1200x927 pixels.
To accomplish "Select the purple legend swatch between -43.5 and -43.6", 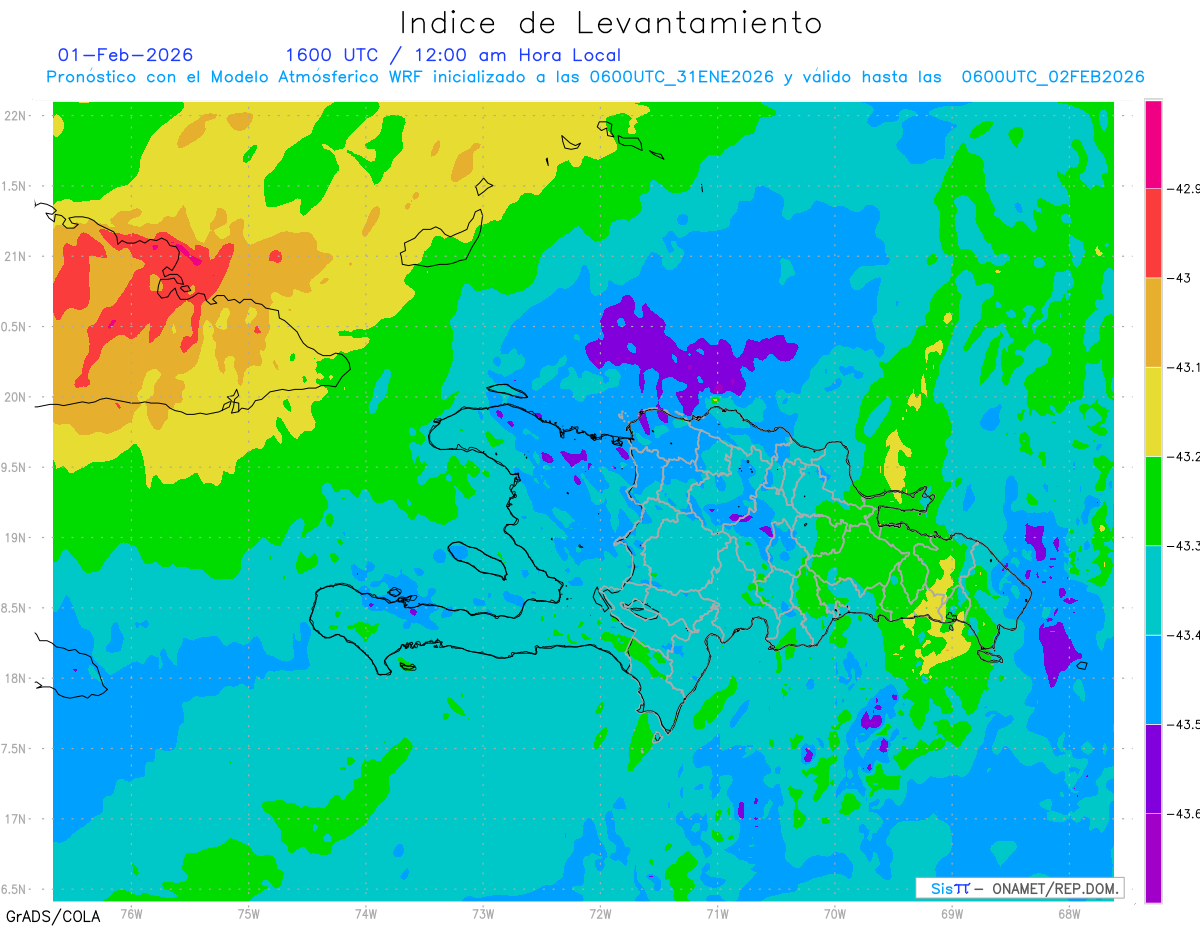I will (x=1153, y=768).
